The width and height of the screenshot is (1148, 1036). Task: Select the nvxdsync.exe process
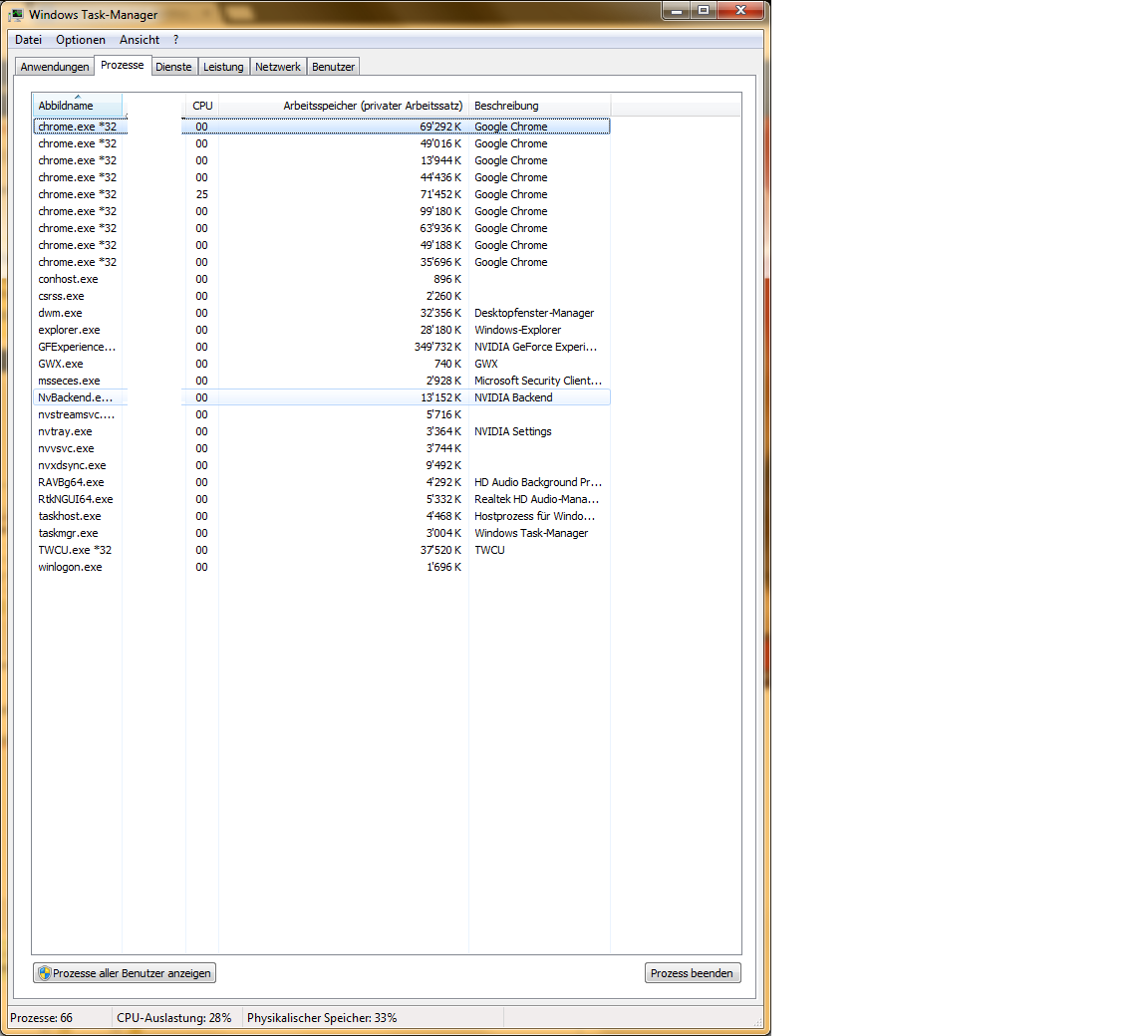(x=322, y=465)
